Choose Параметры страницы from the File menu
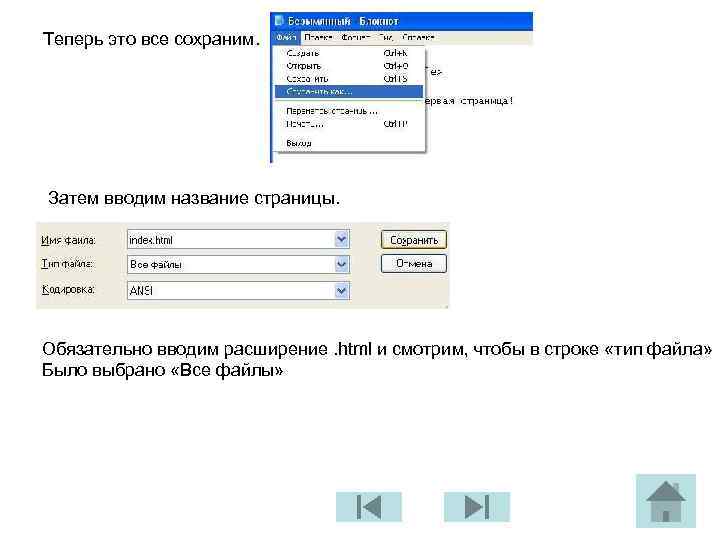This screenshot has height=540, width=720. (349, 111)
